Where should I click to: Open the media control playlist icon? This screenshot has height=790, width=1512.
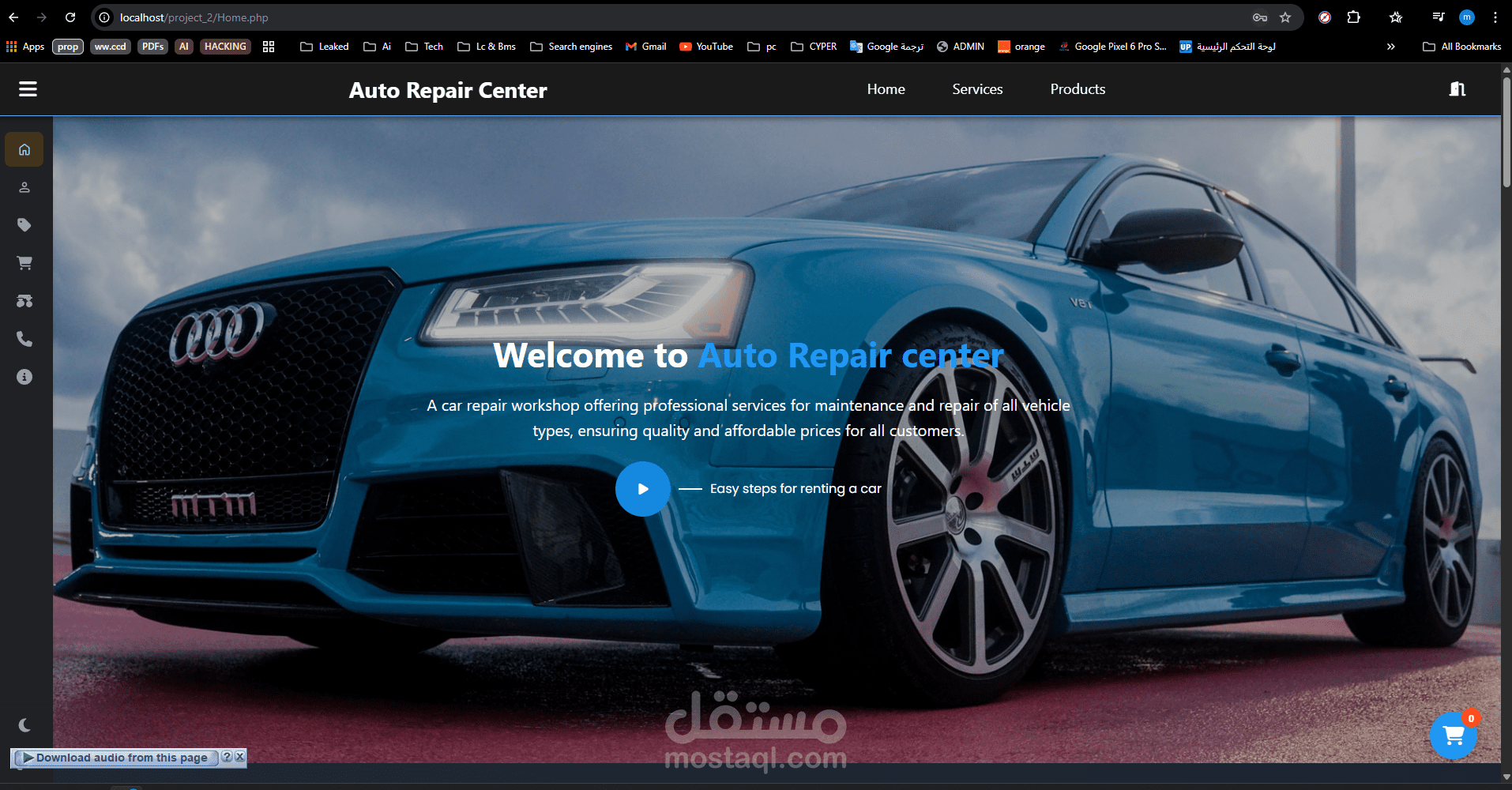1439,17
